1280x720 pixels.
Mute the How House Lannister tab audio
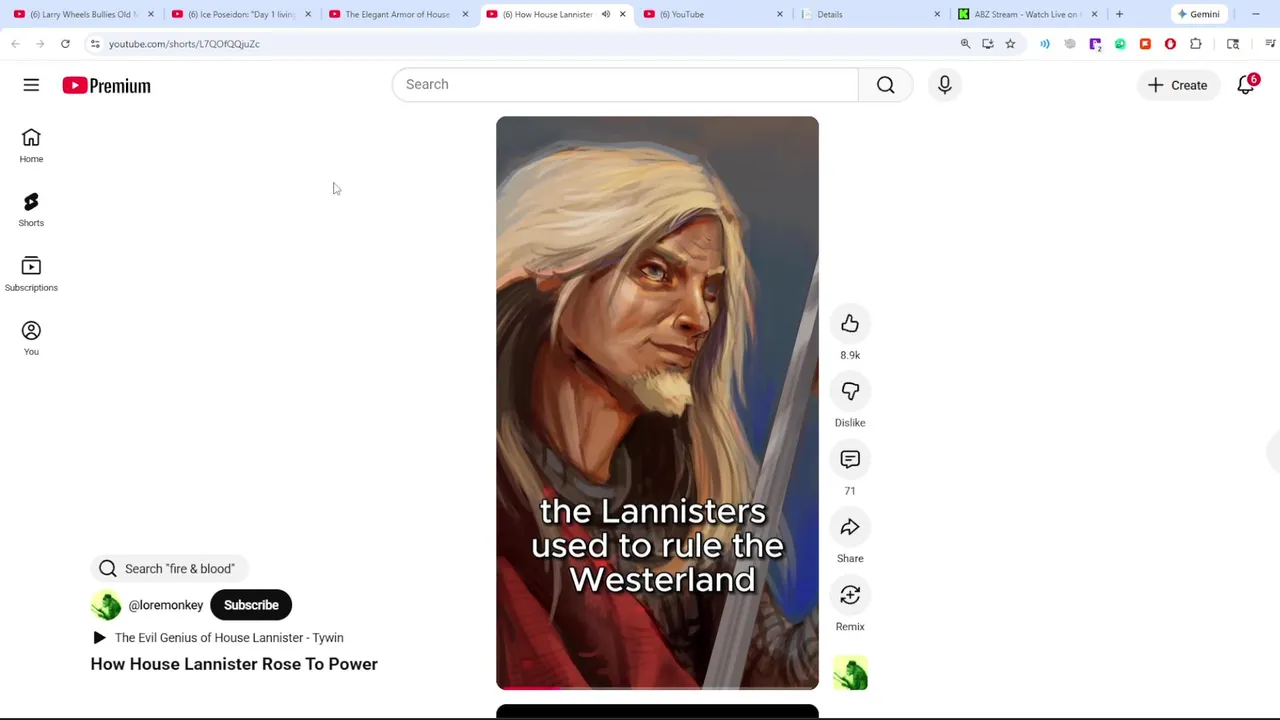click(606, 14)
